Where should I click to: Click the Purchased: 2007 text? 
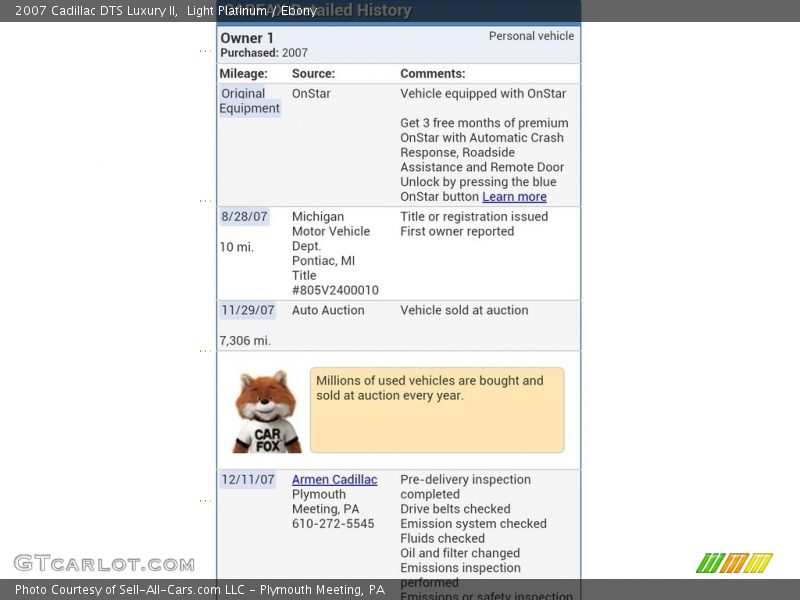264,53
